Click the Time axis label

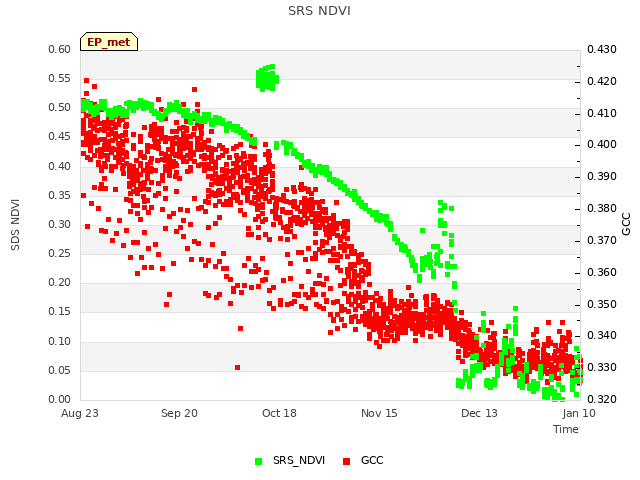point(566,429)
